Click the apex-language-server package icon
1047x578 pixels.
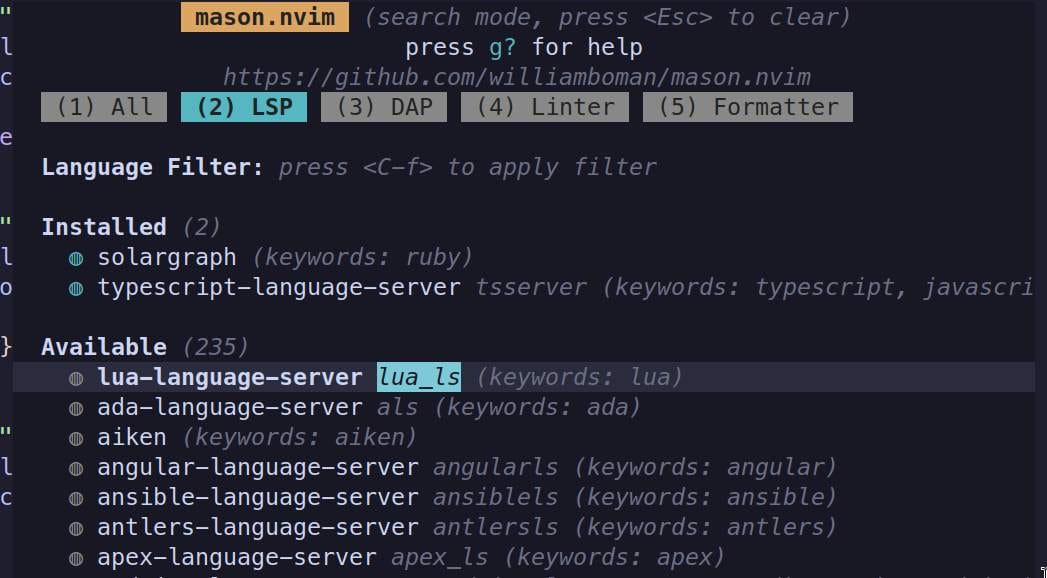pyautogui.click(x=76, y=559)
